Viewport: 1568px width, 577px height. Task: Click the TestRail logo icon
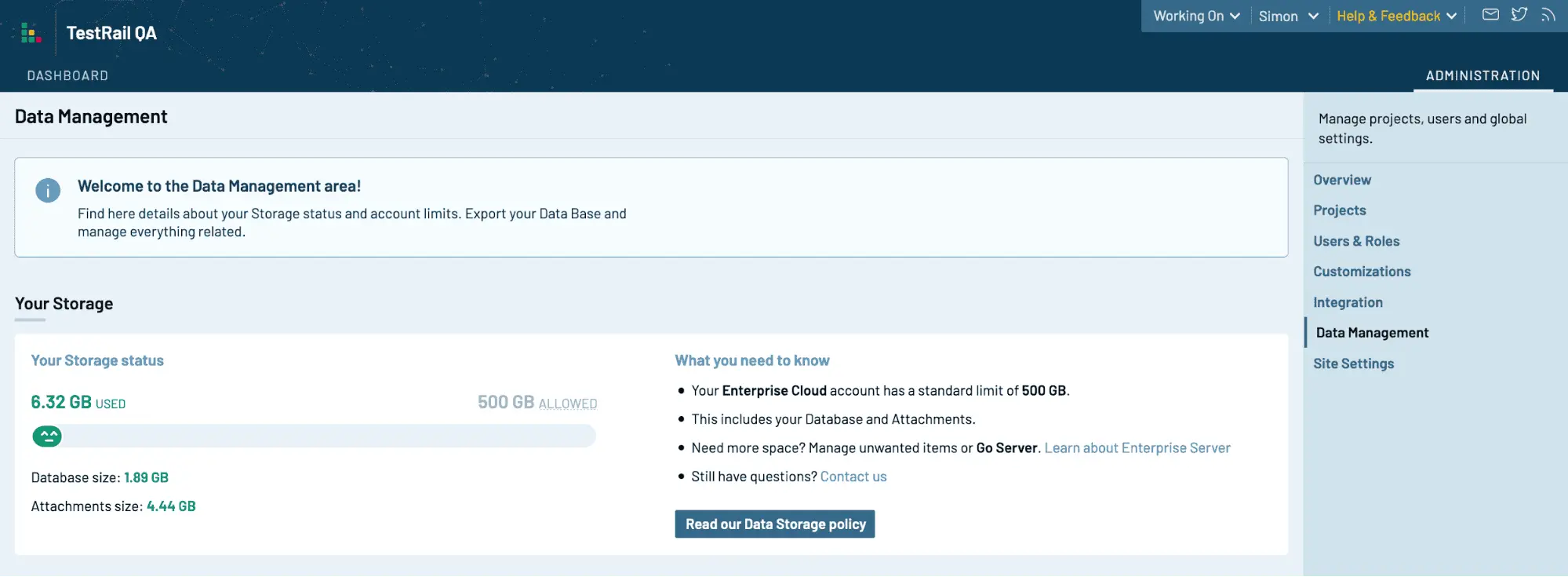coord(31,33)
